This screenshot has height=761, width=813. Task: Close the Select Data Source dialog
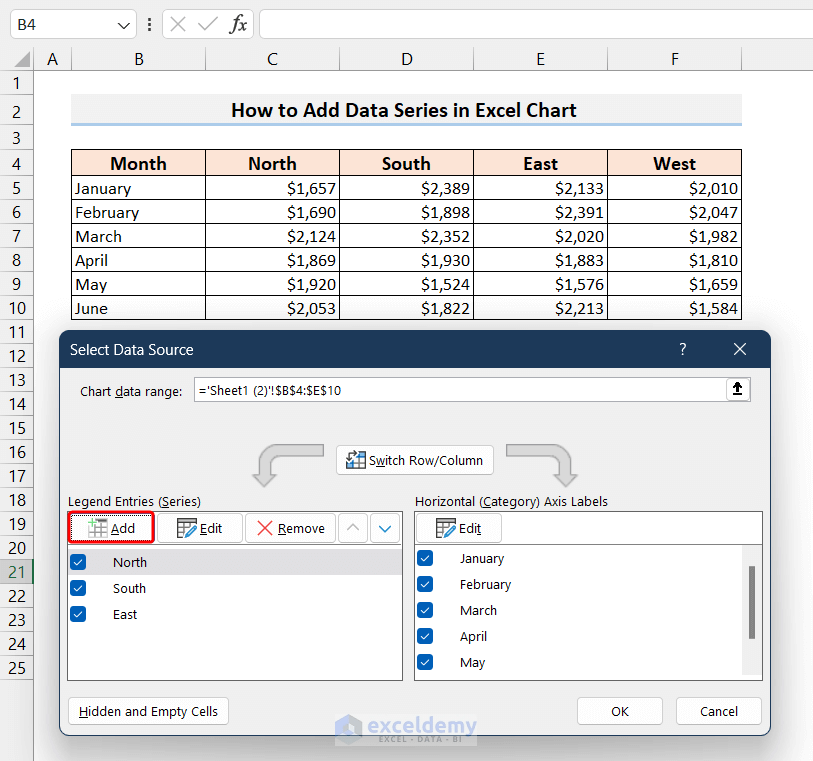click(740, 349)
